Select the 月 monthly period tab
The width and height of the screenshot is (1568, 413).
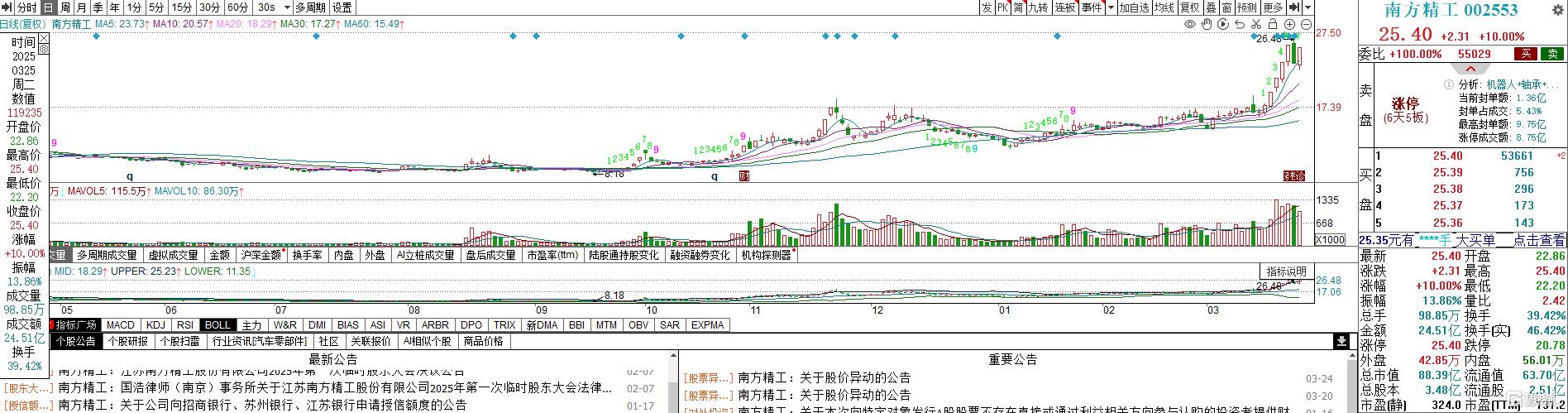pyautogui.click(x=82, y=7)
